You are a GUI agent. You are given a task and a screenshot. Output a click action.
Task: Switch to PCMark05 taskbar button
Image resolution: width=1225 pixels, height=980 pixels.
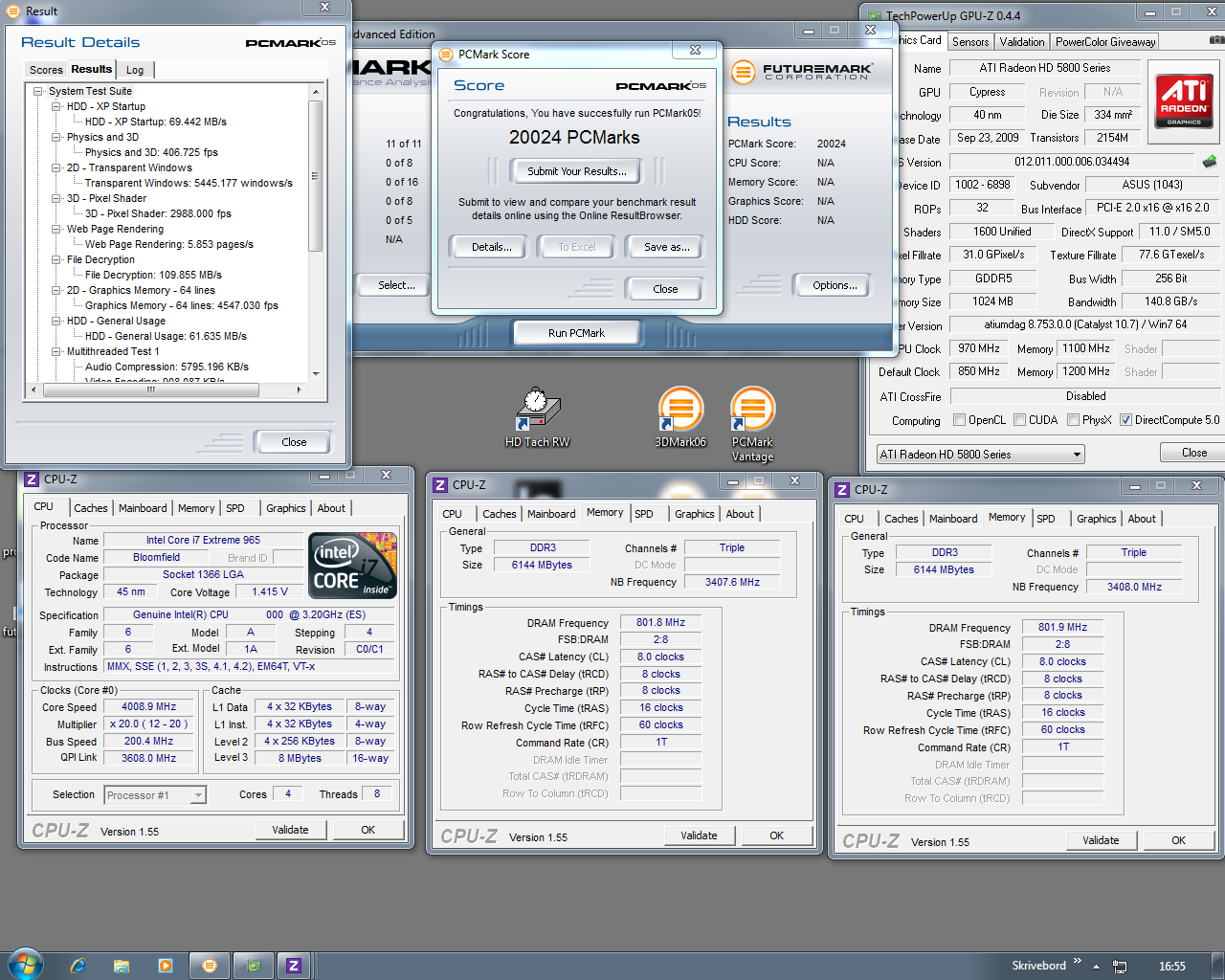coord(210,966)
